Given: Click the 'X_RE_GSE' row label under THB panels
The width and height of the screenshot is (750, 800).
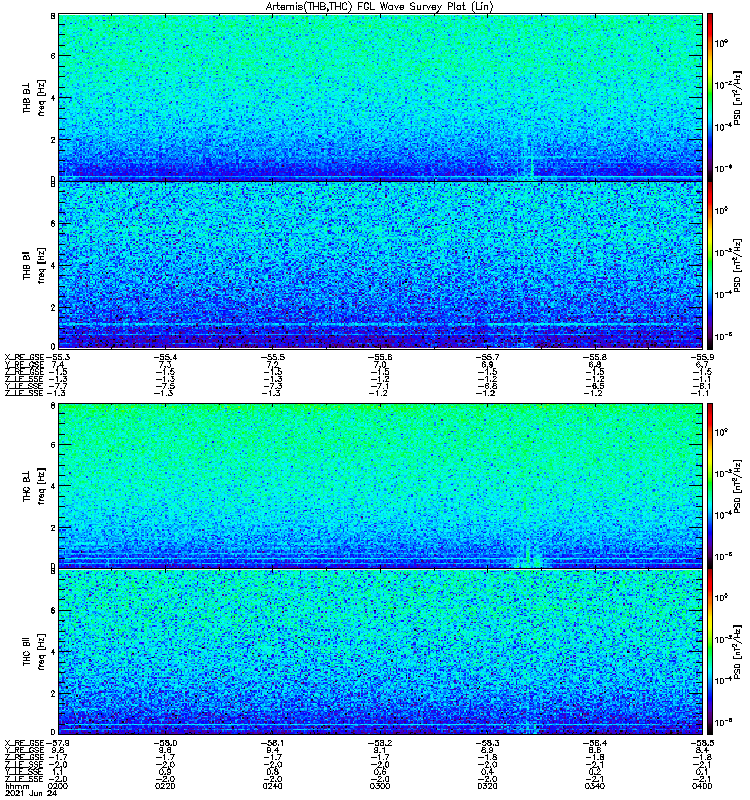Looking at the screenshot, I should click(24, 358).
